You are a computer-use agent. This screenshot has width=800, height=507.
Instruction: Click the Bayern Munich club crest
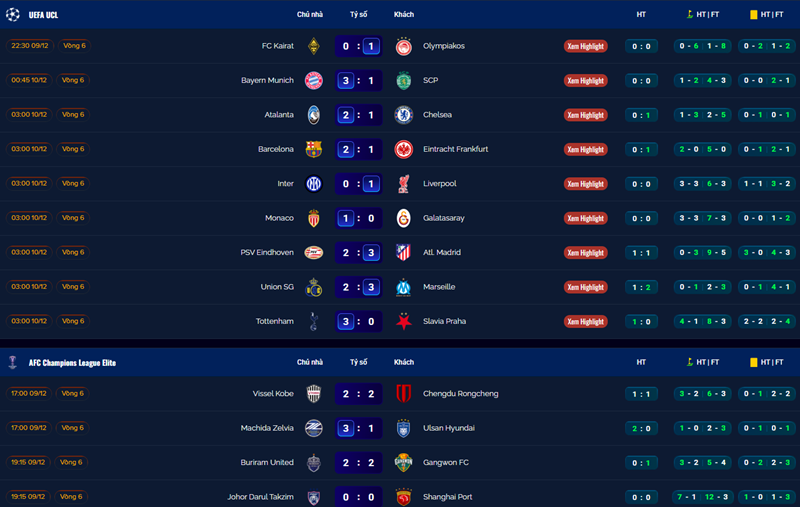point(313,80)
